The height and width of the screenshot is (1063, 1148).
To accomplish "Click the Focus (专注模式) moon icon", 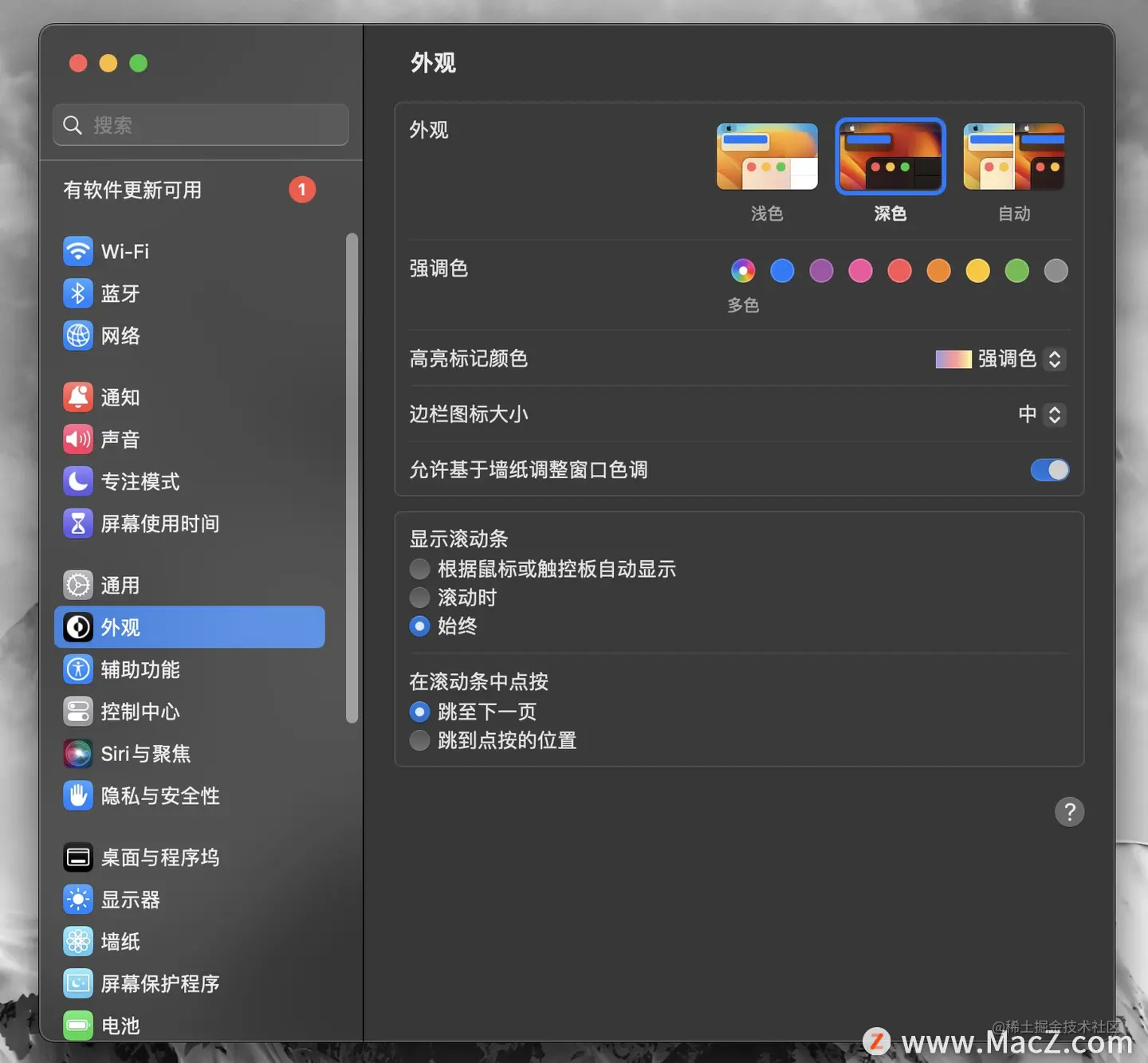I will [78, 481].
